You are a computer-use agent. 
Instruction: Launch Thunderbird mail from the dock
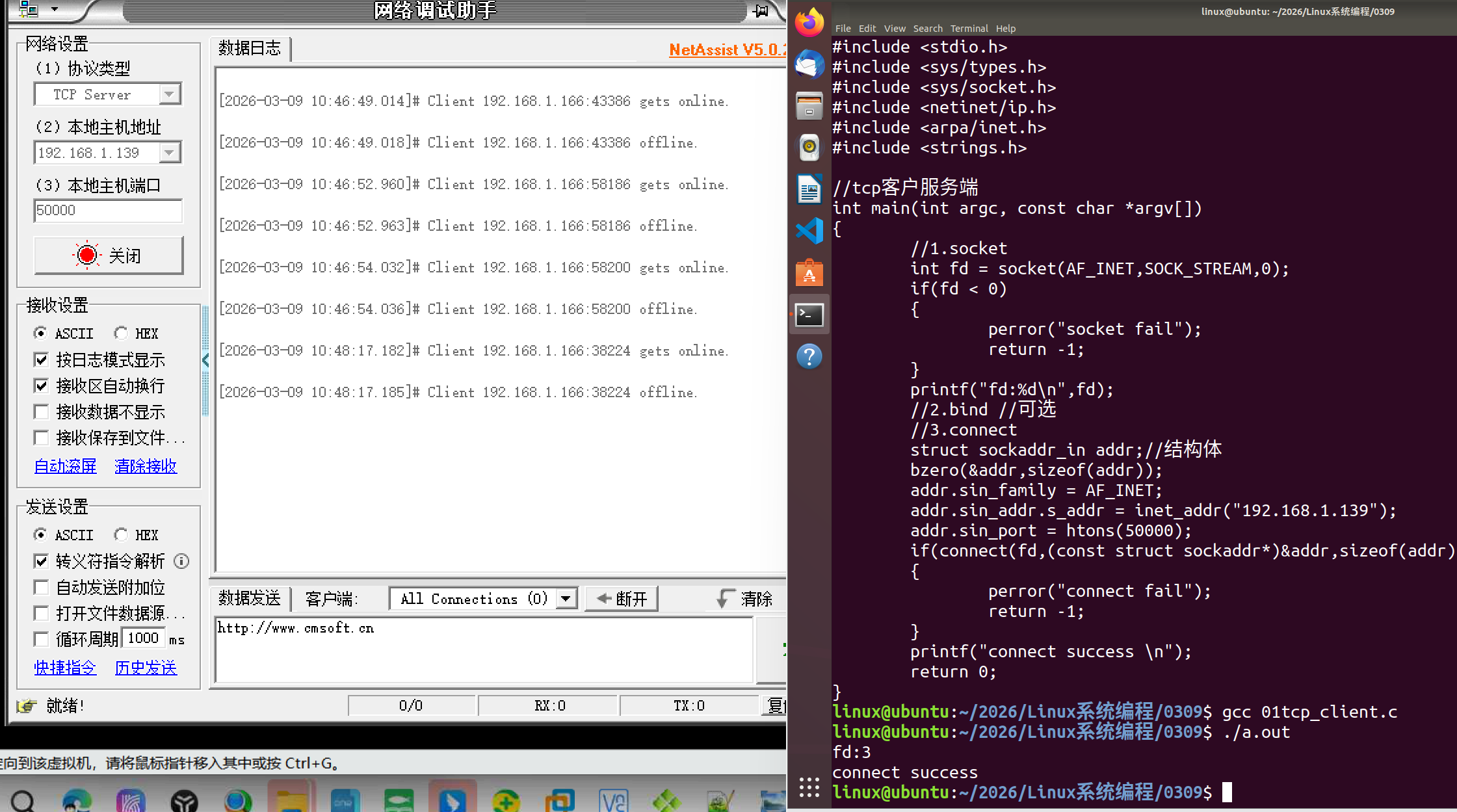tap(809, 65)
